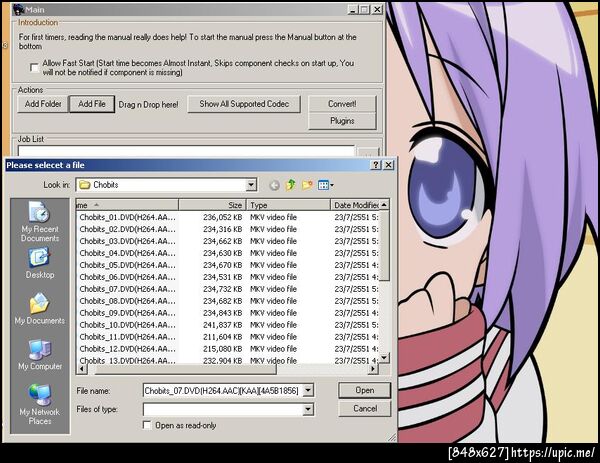Click size value 211,604 KB
600x463 pixels.
(222, 337)
